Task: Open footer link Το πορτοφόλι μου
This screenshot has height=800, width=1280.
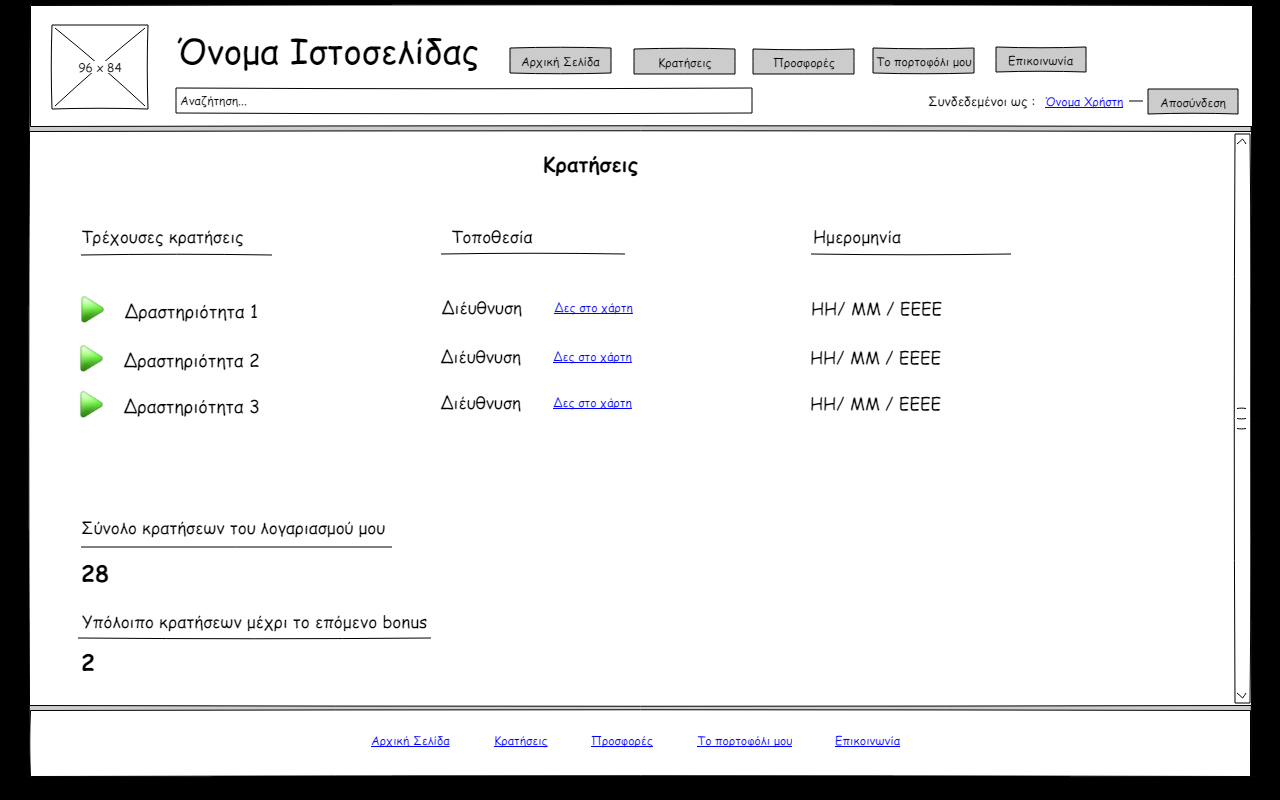Action: pyautogui.click(x=744, y=741)
